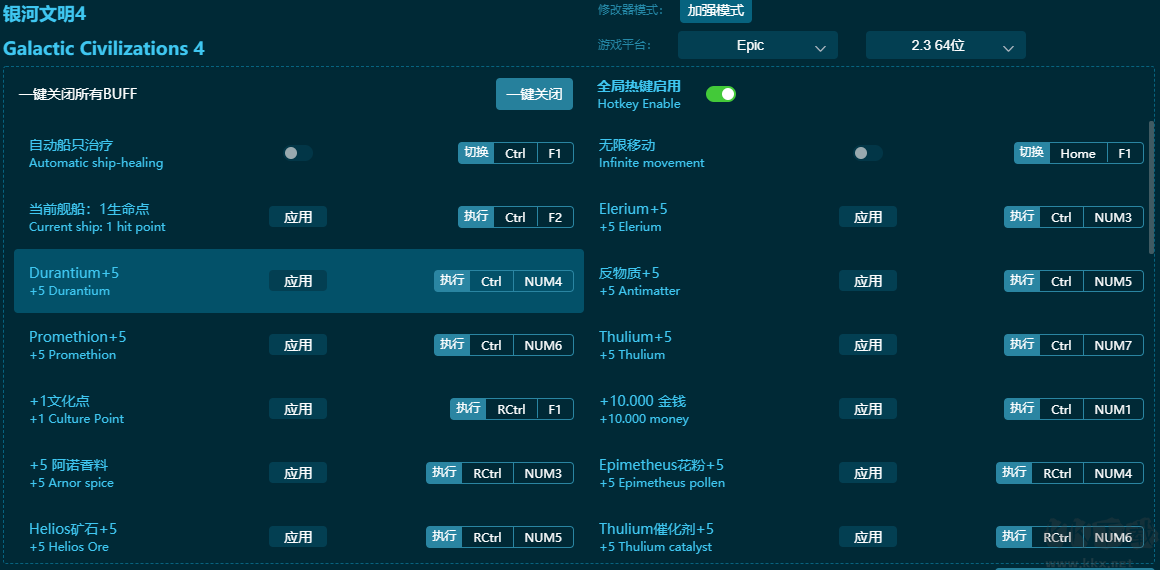Click the 一键关闭 button
The width and height of the screenshot is (1160, 570).
(534, 94)
